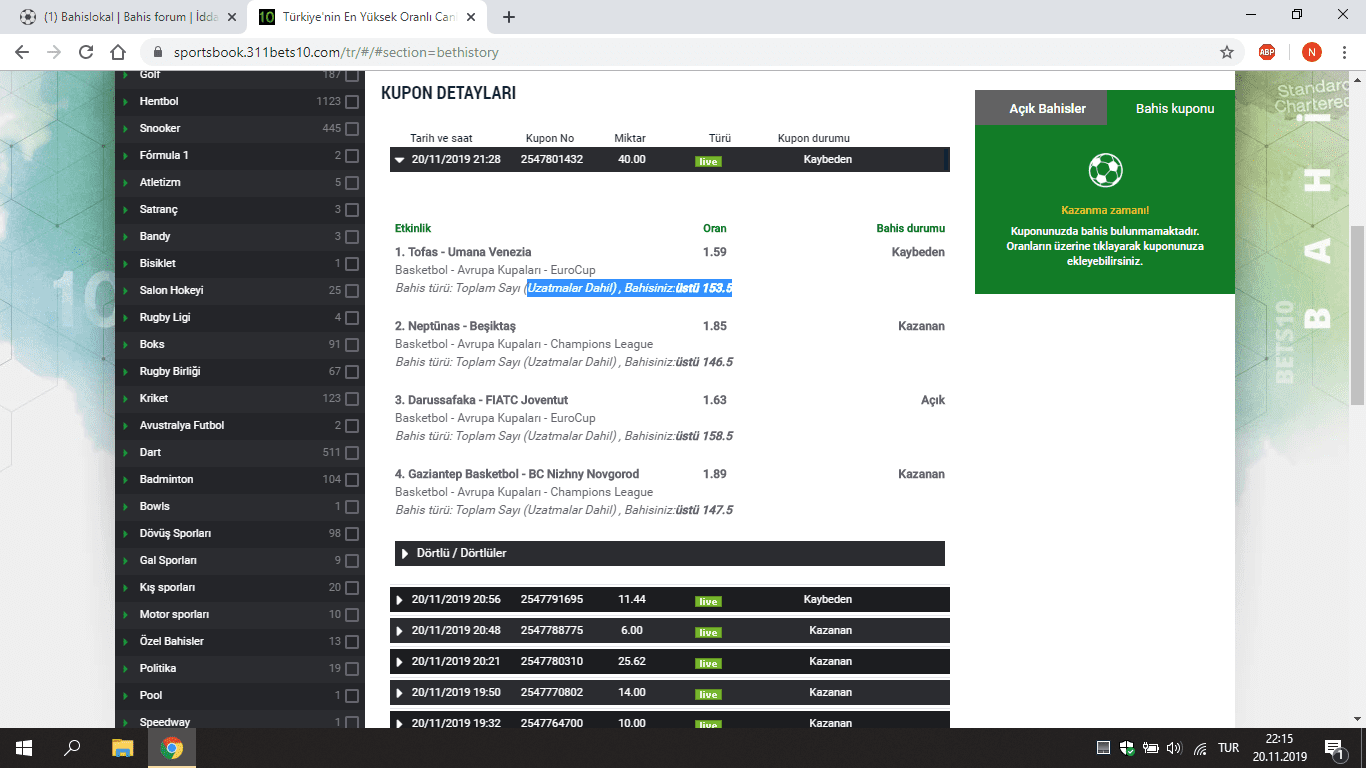Image resolution: width=1366 pixels, height=768 pixels.
Task: Click Chrome icon in taskbar
Action: 172,747
